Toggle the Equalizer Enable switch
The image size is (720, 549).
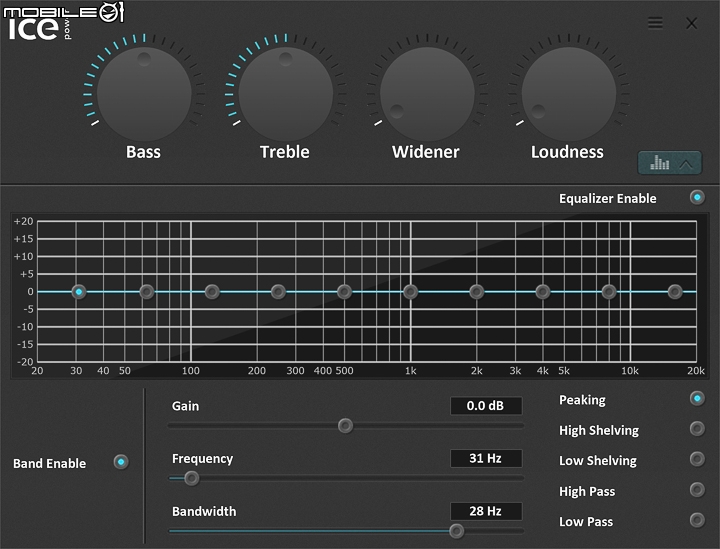697,197
